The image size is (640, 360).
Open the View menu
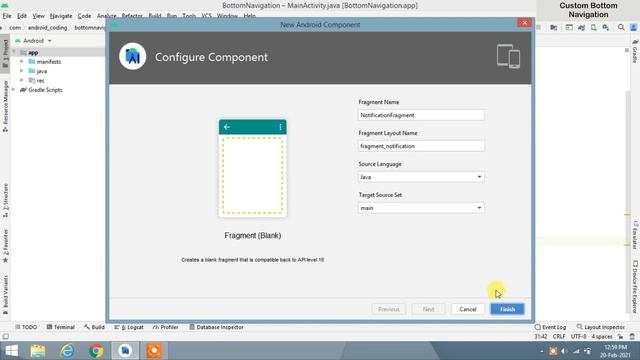point(38,16)
